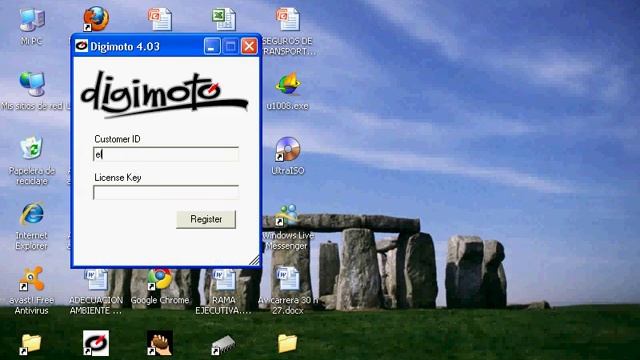Focus the Customer ID input field
640x360 pixels.
tap(166, 154)
